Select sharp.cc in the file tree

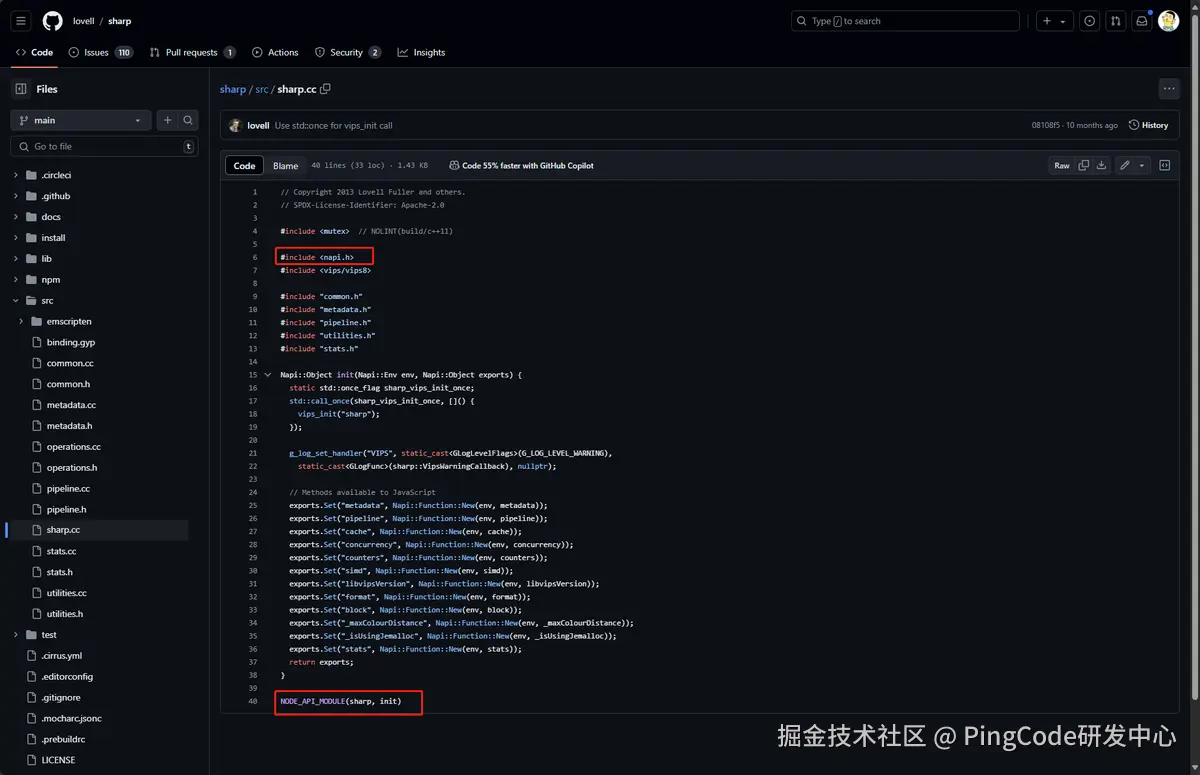(63, 530)
